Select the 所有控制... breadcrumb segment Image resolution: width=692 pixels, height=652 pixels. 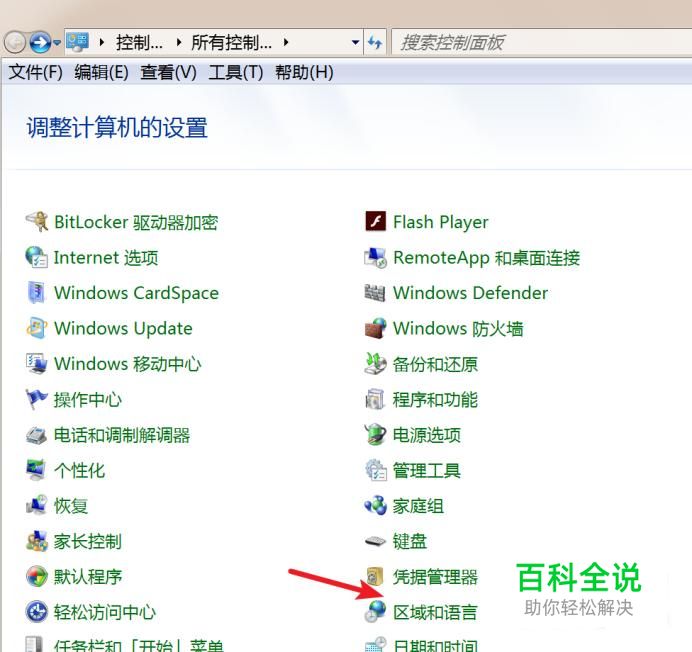231,42
